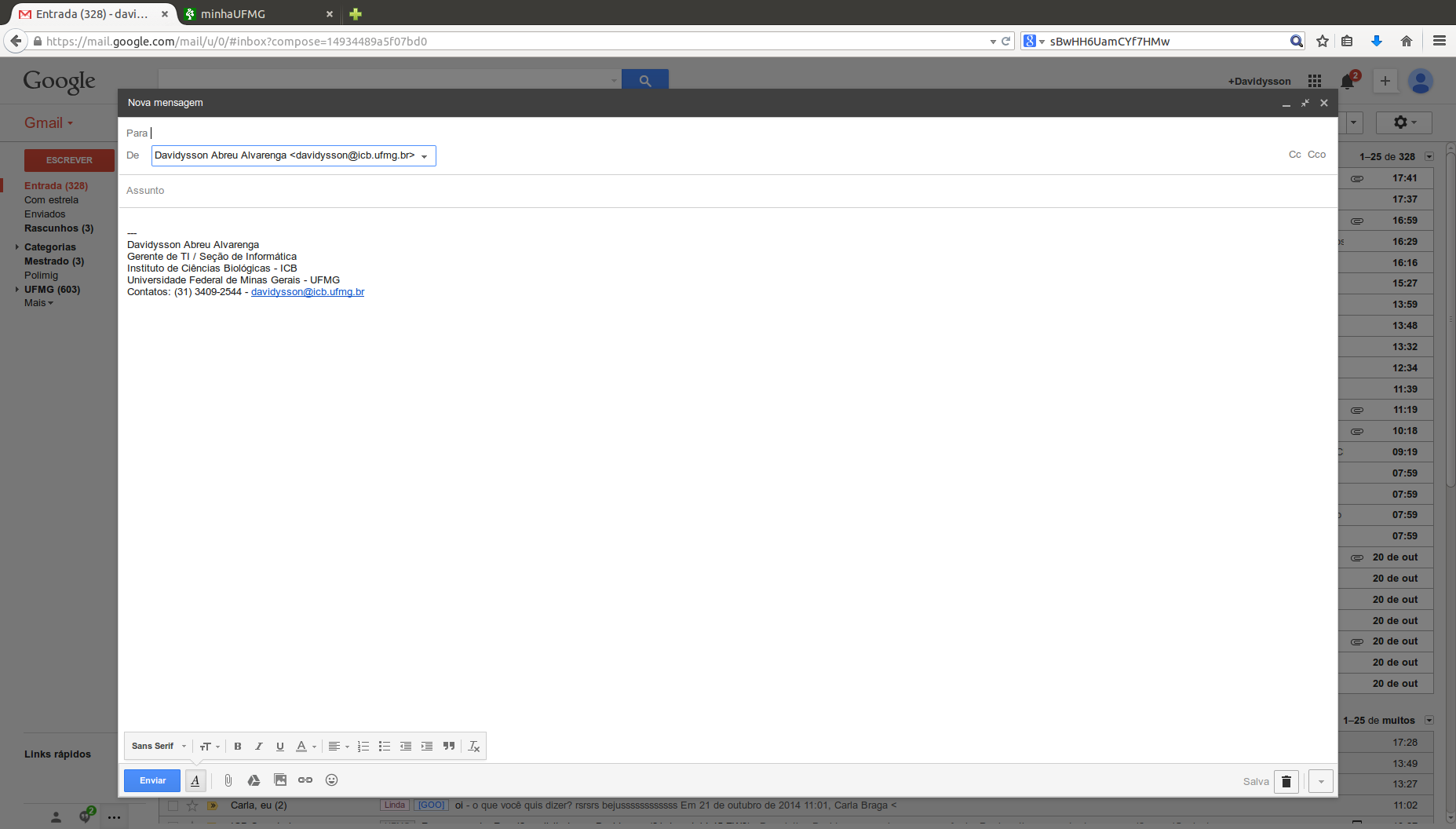
Task: Open text color picker in compose toolbar
Action: coord(305,747)
